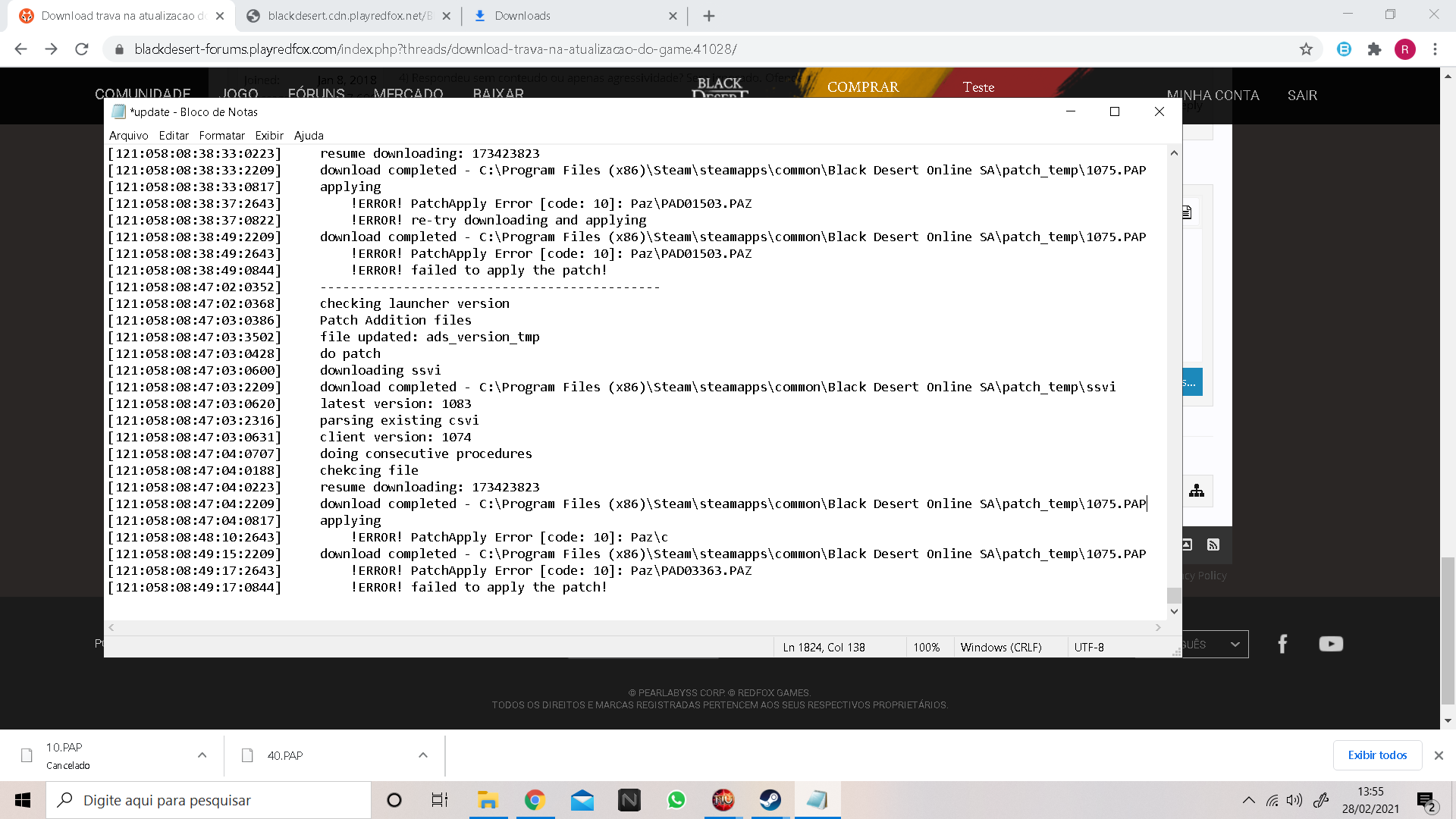Open Steam from the taskbar

tap(770, 800)
